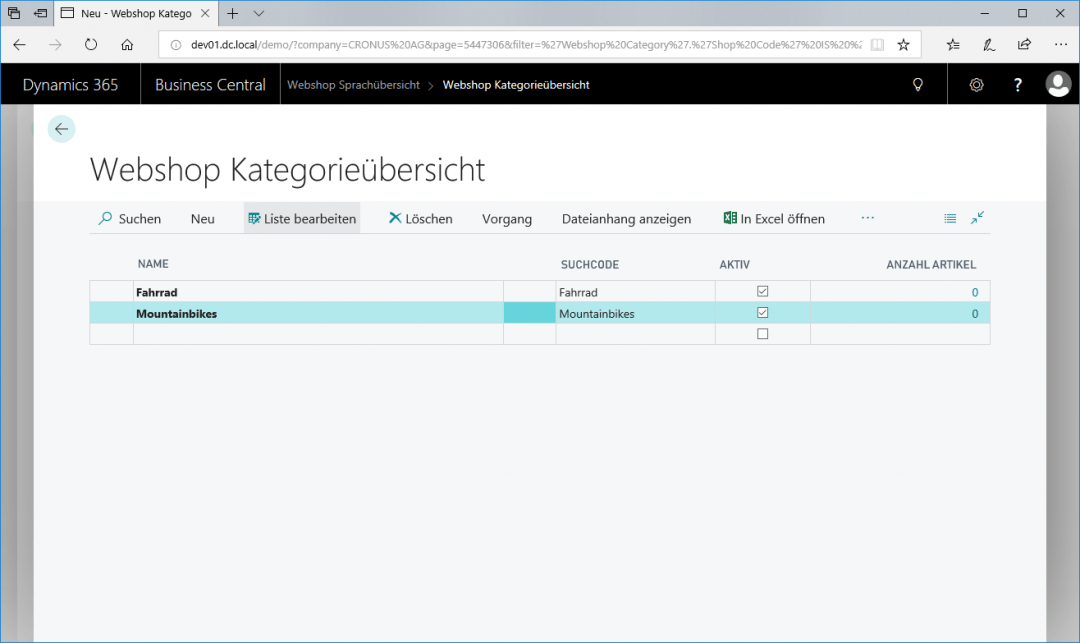
Task: Click Dateianhang anzeigen
Action: (626, 219)
